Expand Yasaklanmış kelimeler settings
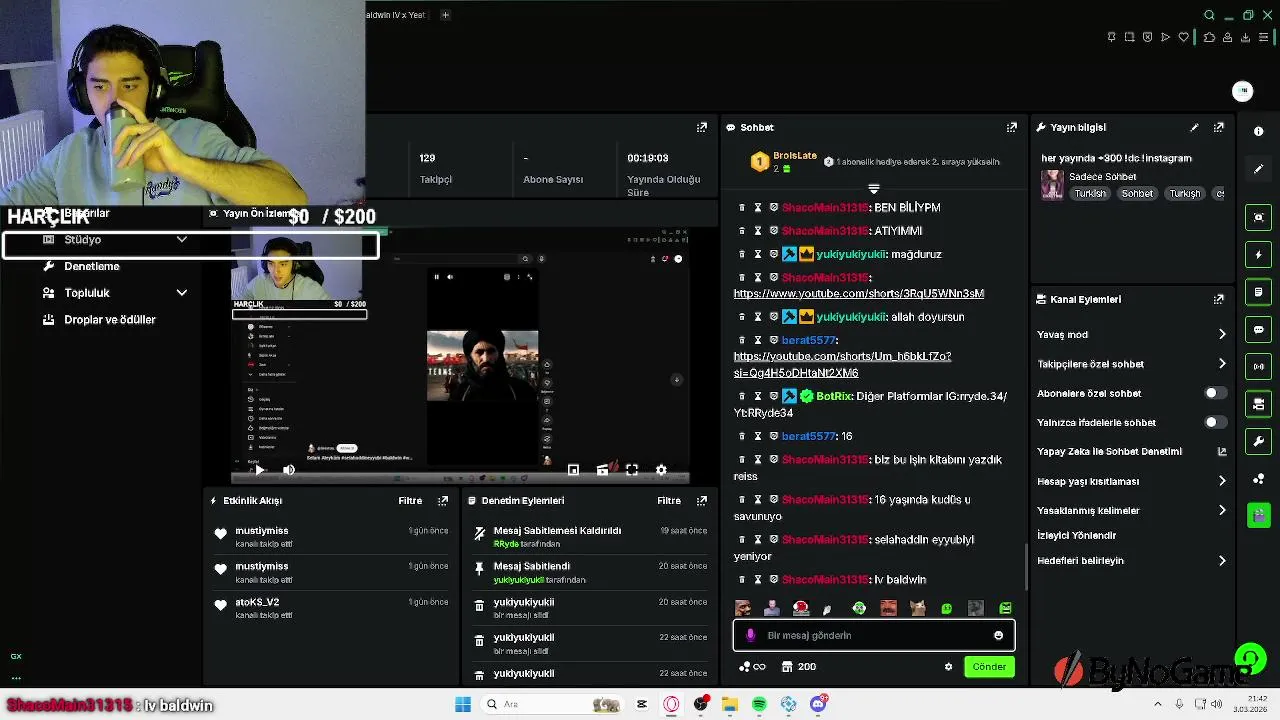The height and width of the screenshot is (720, 1280). click(x=1221, y=510)
